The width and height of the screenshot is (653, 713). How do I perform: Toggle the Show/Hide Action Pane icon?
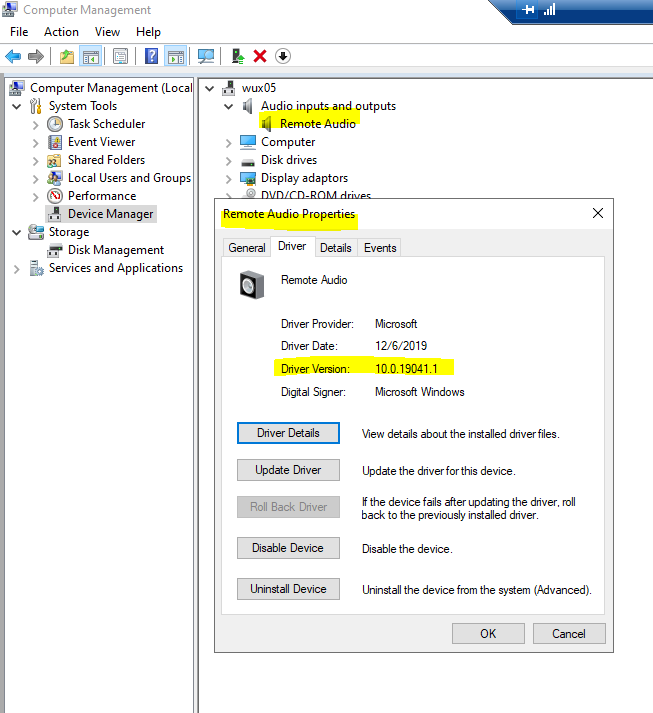176,56
